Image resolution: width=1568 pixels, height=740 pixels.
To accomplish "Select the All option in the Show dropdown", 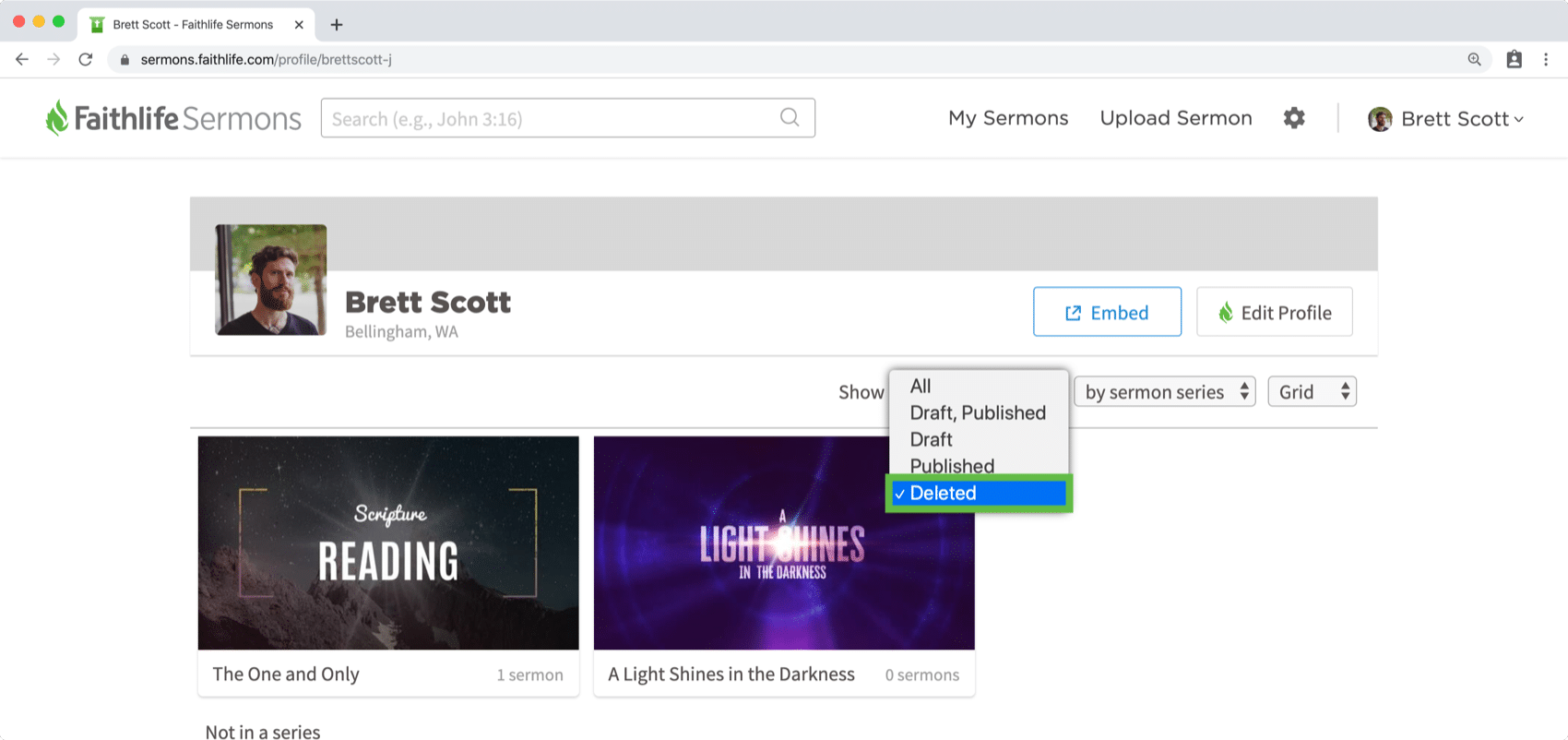I will coord(979,386).
